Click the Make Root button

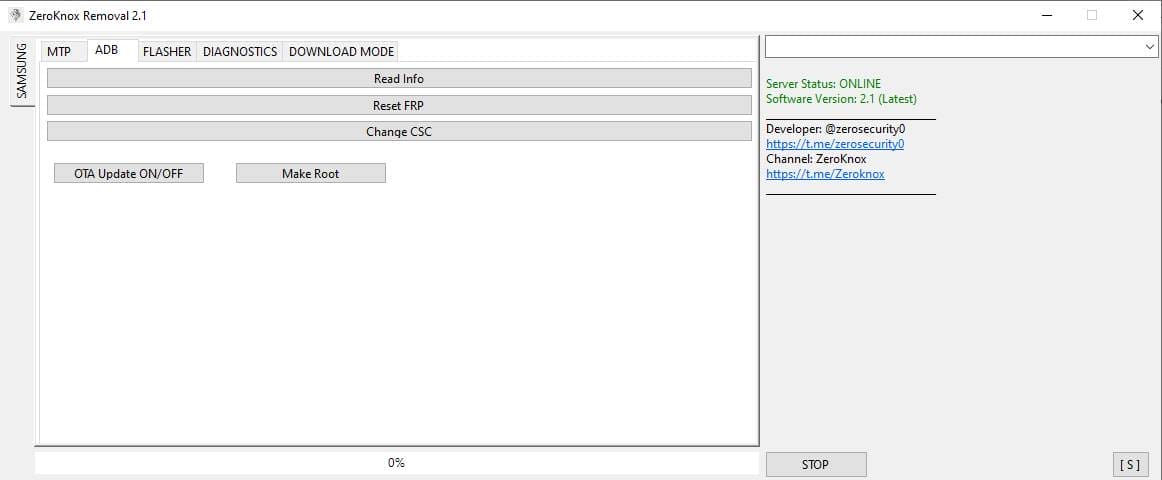(311, 173)
